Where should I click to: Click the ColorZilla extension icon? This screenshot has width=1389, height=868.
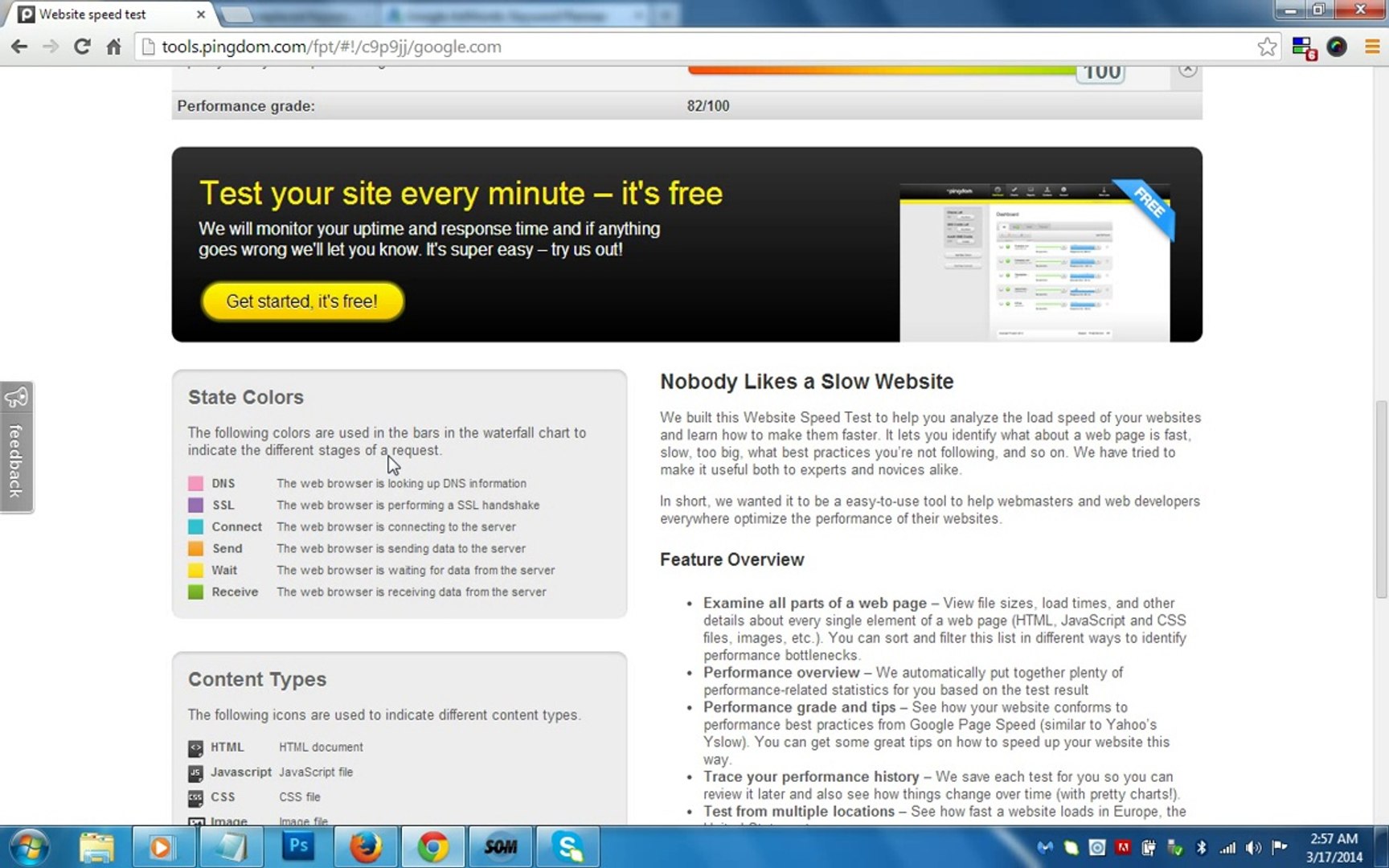pyautogui.click(x=1337, y=47)
